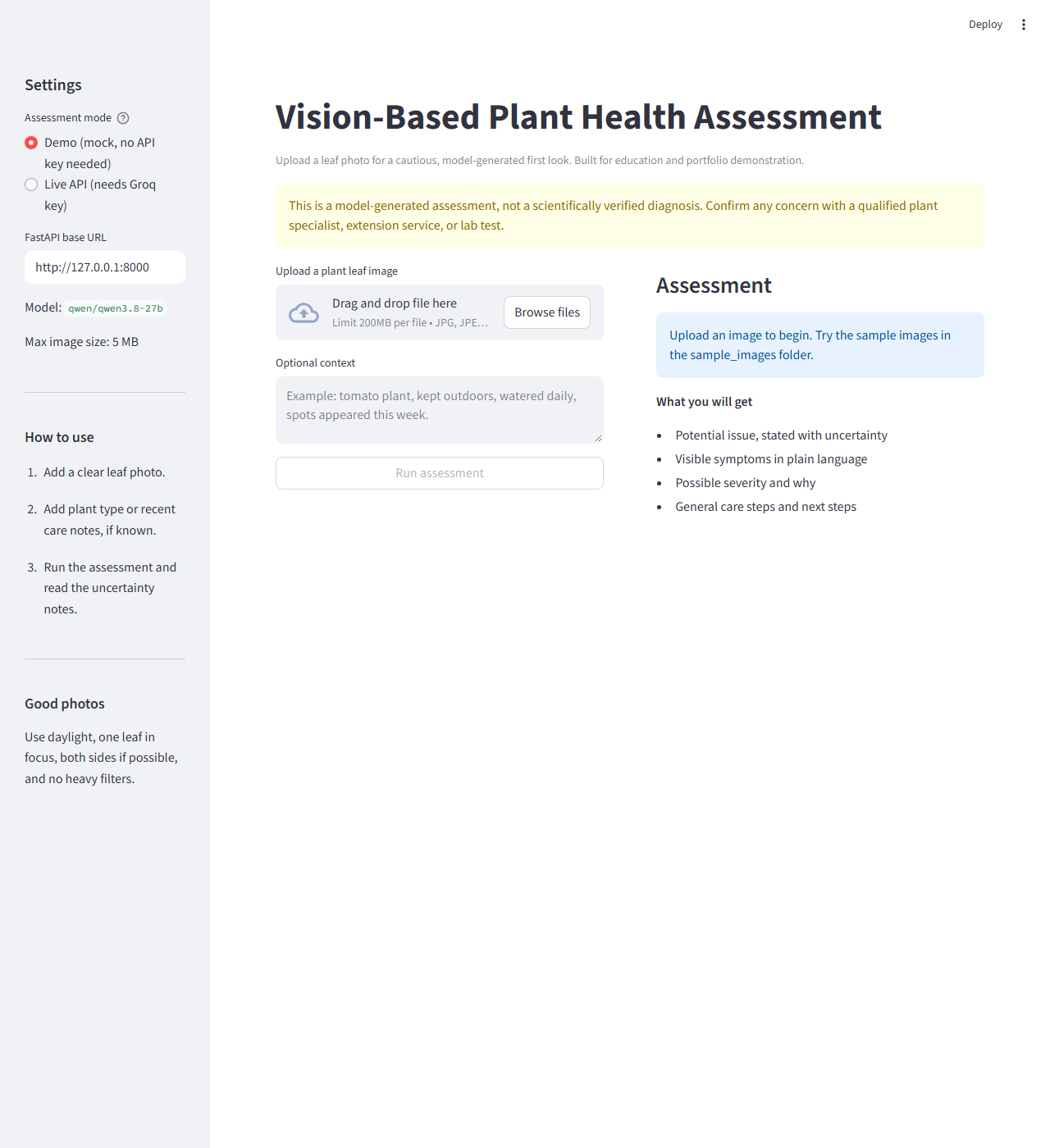This screenshot has height=1148, width=1050.
Task: Click the 'Good photos' heading
Action: tap(65, 704)
